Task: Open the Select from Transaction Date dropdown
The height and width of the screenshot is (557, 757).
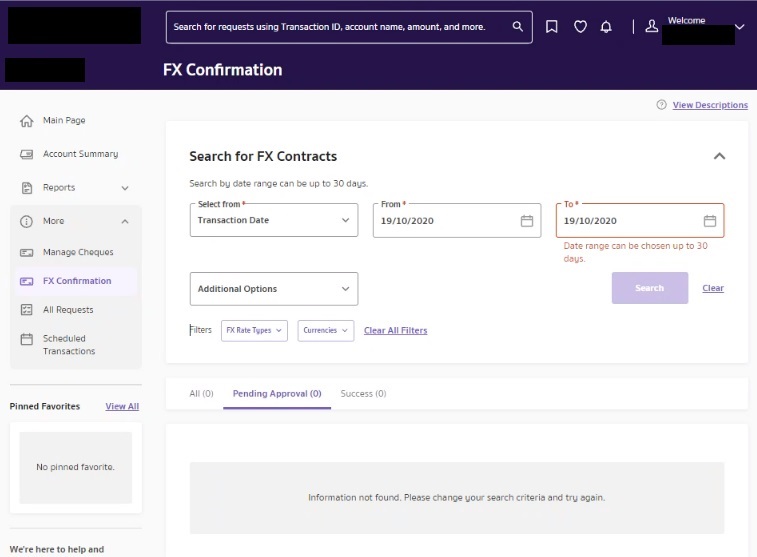Action: tap(273, 220)
